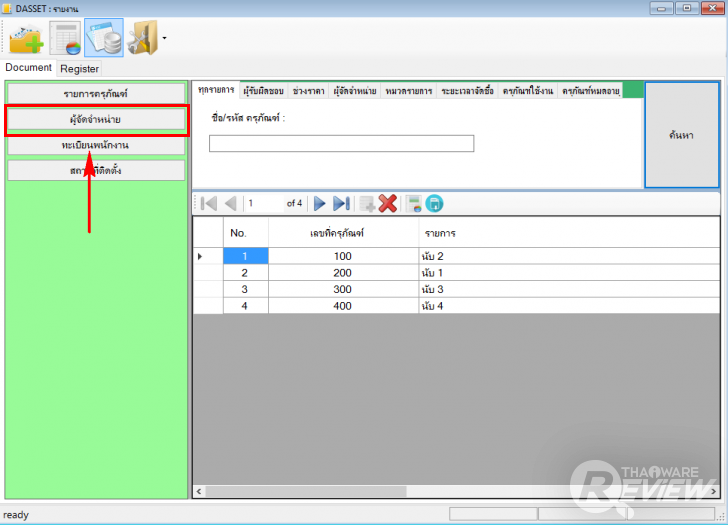Open รายการครุภัณฑ์ sidebar button
Viewport: 728px width, 525px height.
[x=96, y=93]
